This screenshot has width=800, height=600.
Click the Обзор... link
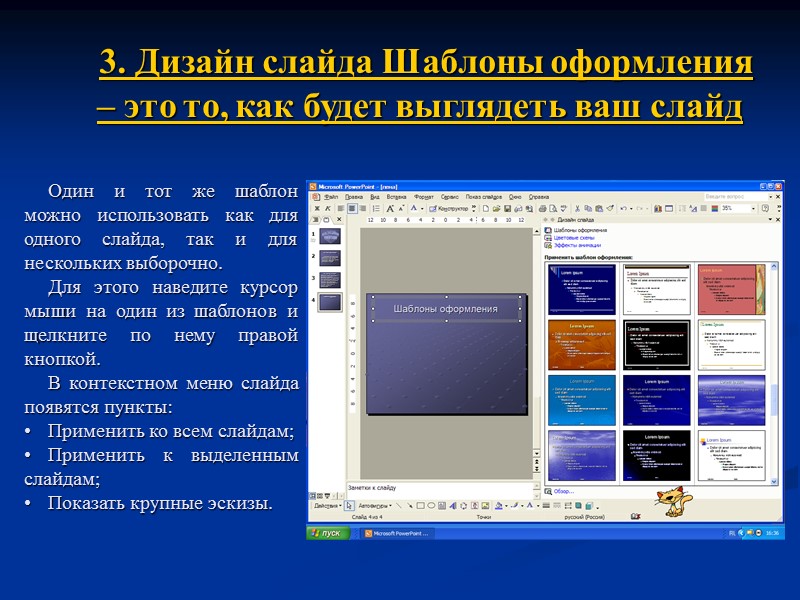564,491
